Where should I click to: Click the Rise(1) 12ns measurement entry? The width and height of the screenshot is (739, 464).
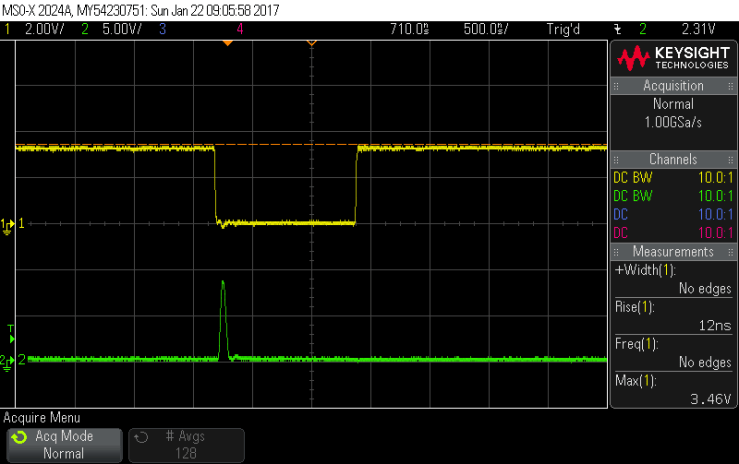point(673,316)
